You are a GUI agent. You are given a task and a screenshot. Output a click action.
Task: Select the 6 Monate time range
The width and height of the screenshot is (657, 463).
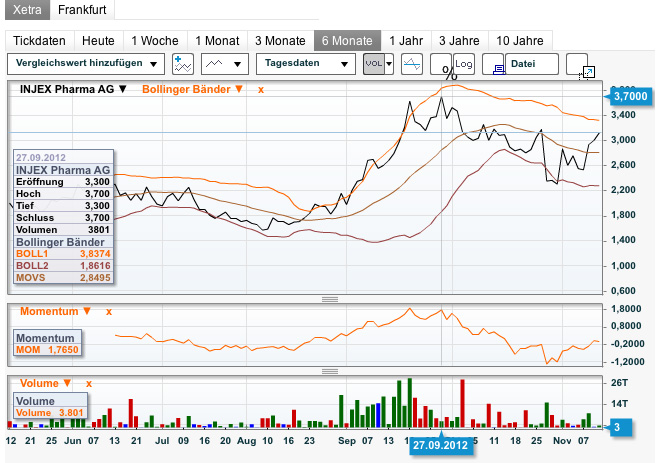(x=347, y=41)
